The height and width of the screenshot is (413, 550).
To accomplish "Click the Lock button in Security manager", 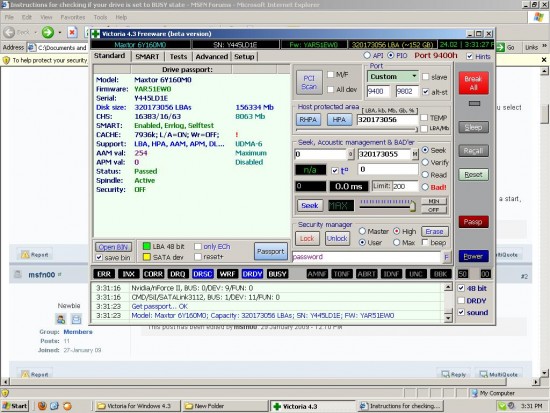I will (307, 239).
